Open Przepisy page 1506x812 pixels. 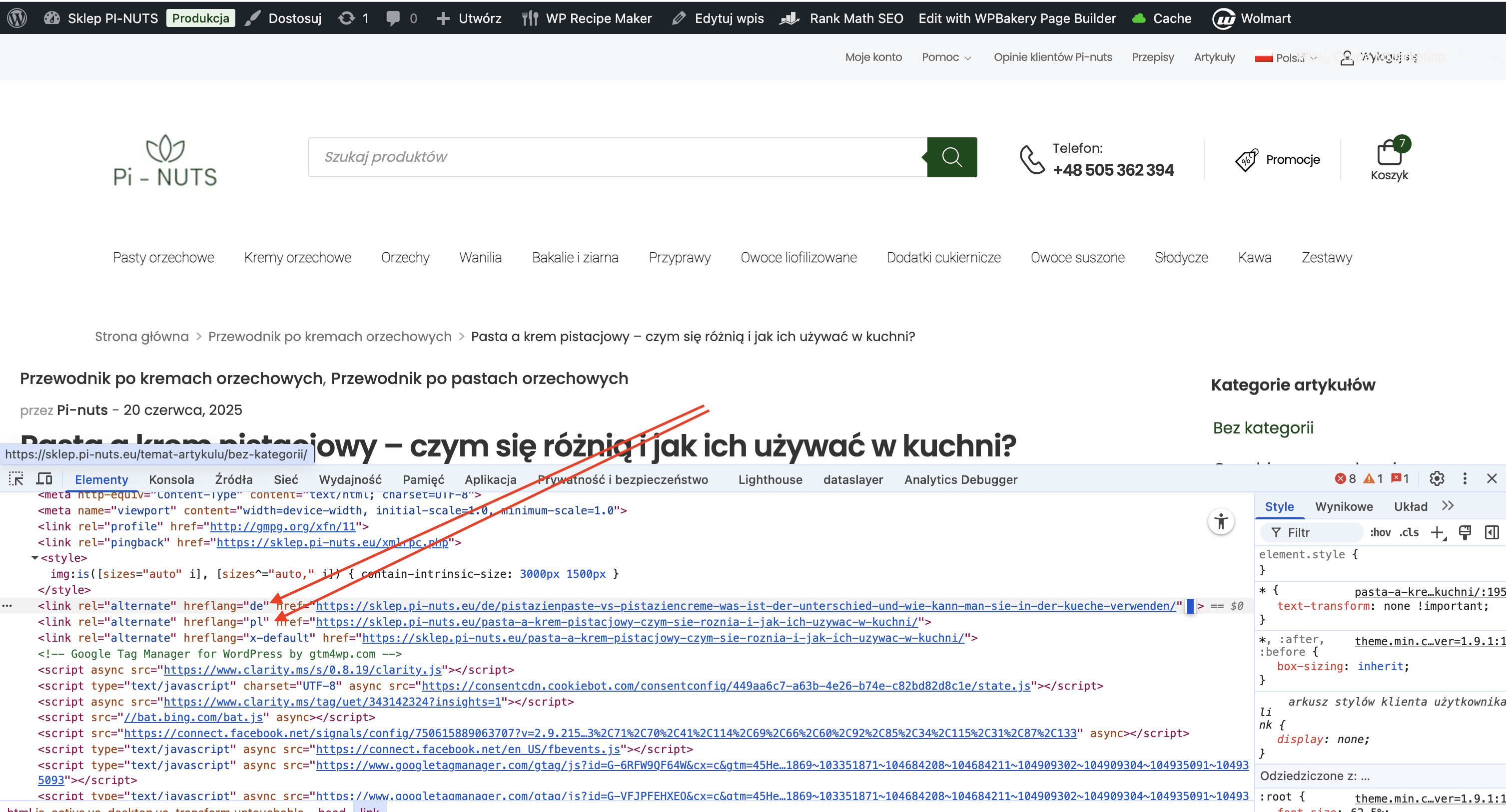click(x=1153, y=57)
